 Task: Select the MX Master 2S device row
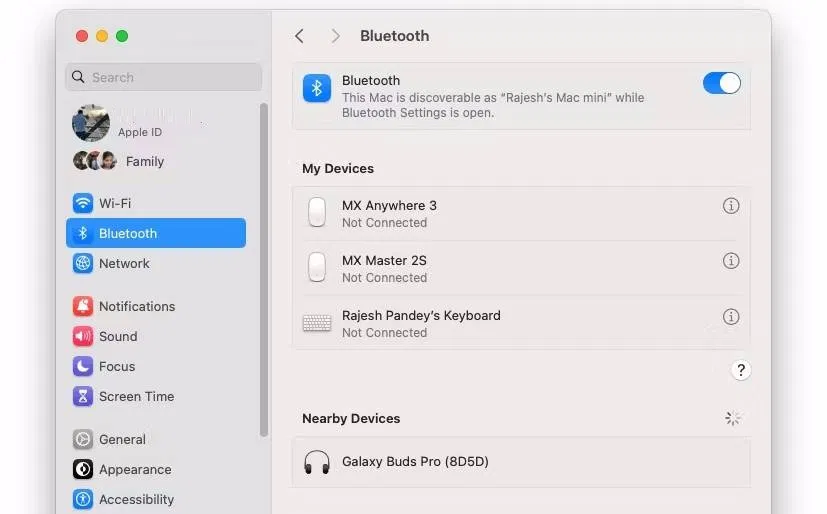pos(521,268)
